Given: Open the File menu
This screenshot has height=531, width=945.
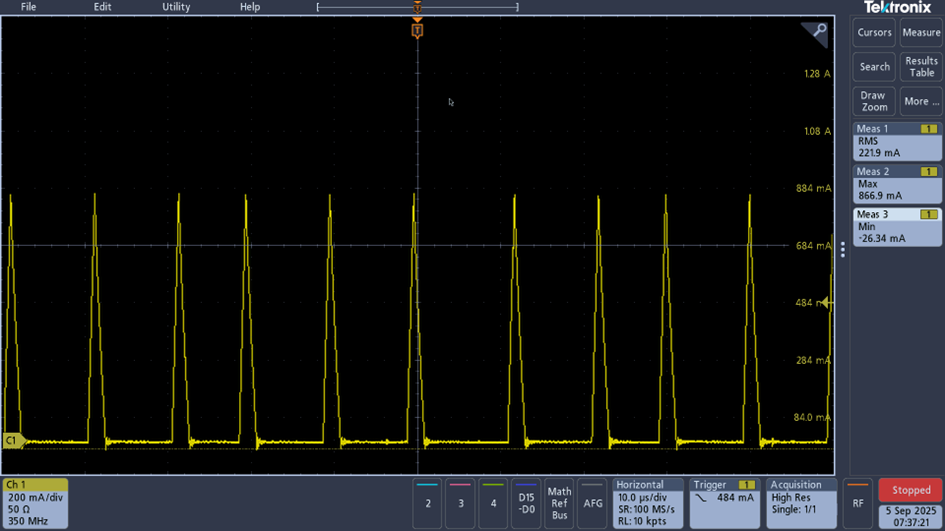Looking at the screenshot, I should (x=29, y=7).
